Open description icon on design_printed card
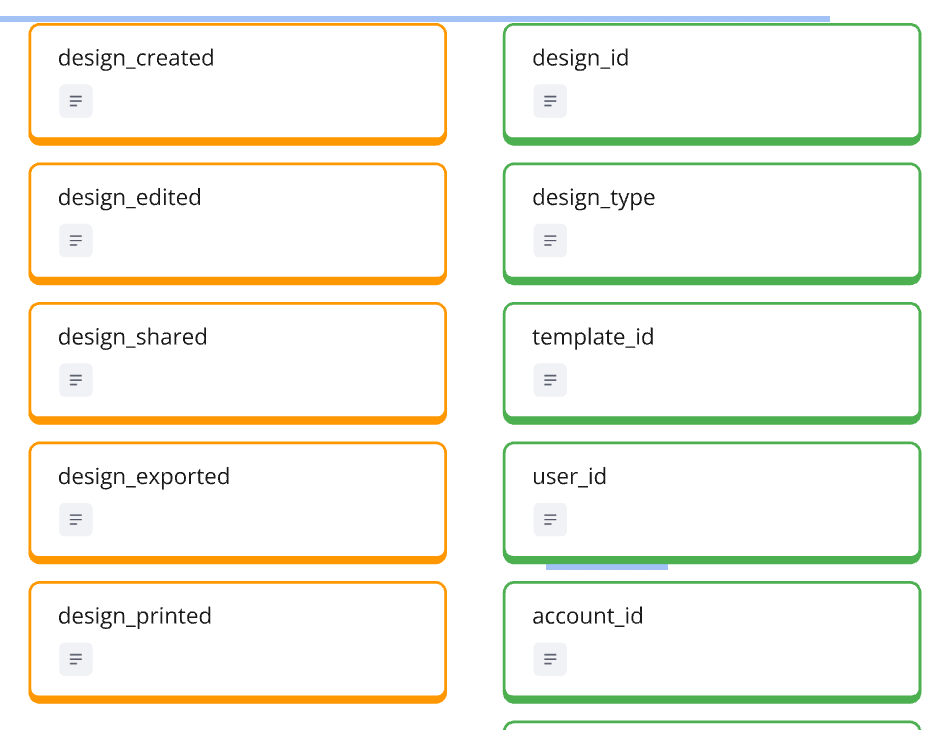The height and width of the screenshot is (730, 948). click(76, 659)
